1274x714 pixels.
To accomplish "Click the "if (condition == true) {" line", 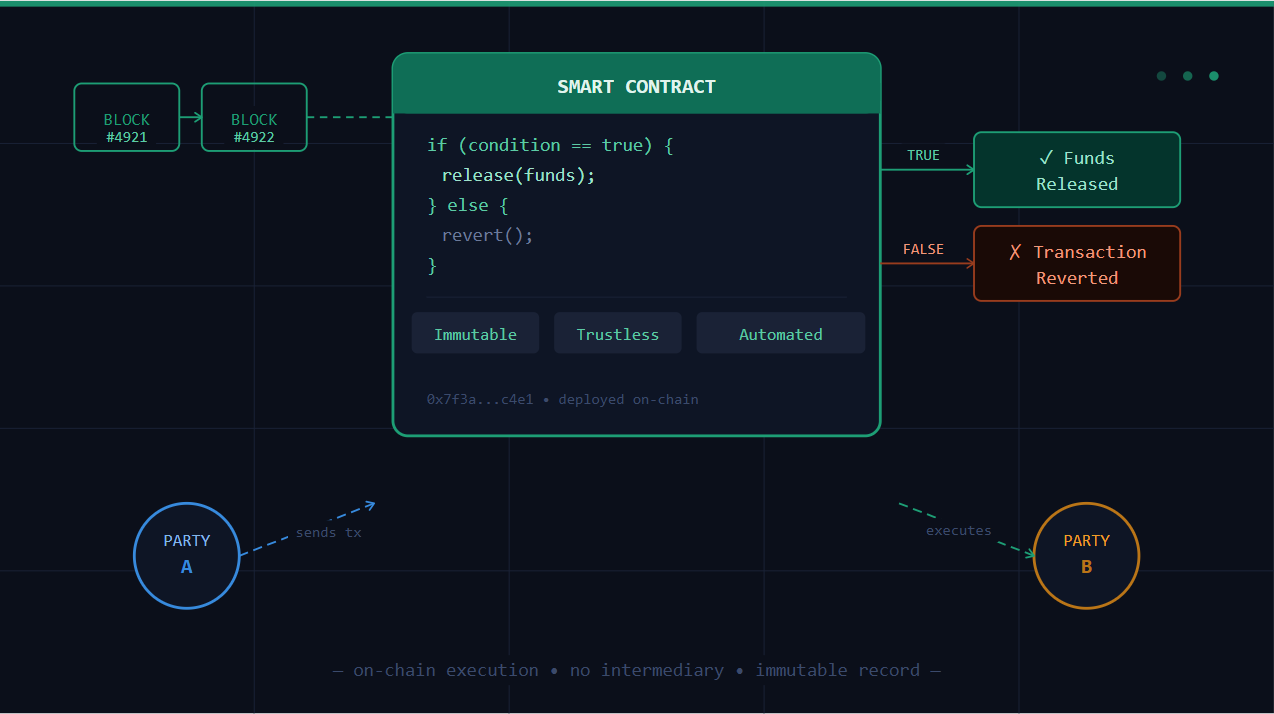I will pyautogui.click(x=550, y=145).
